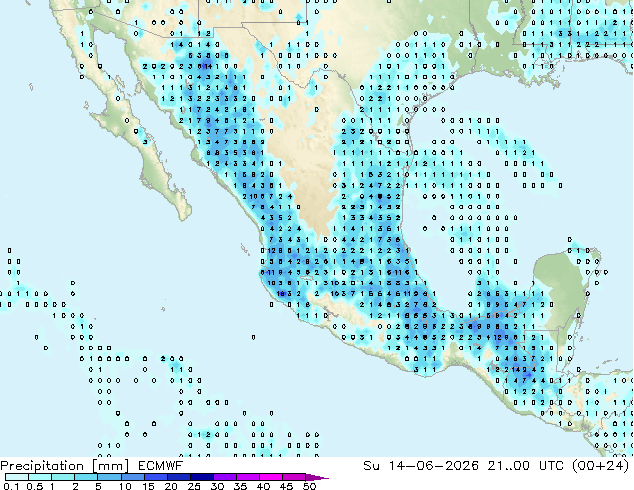
Task: Click the legend value "30"
Action: click(x=217, y=486)
